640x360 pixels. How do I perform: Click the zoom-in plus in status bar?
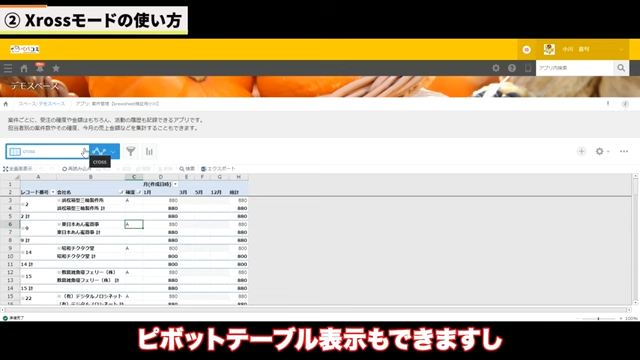tap(620, 318)
